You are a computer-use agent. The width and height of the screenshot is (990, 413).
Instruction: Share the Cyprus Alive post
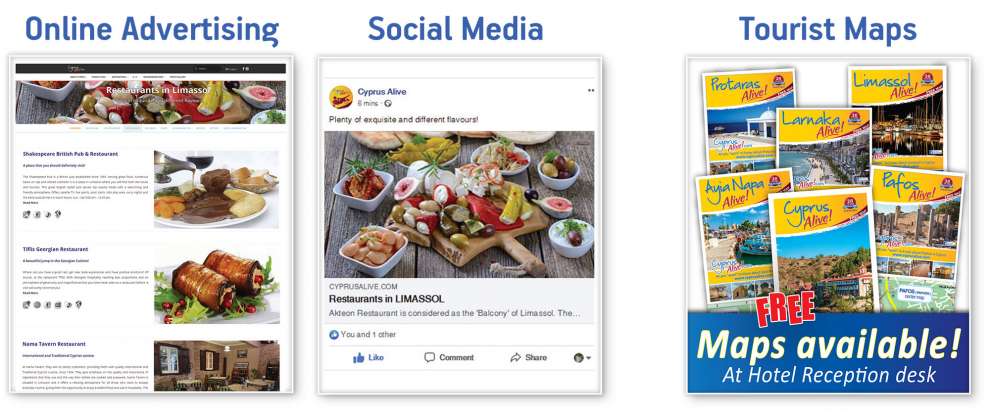coord(528,357)
